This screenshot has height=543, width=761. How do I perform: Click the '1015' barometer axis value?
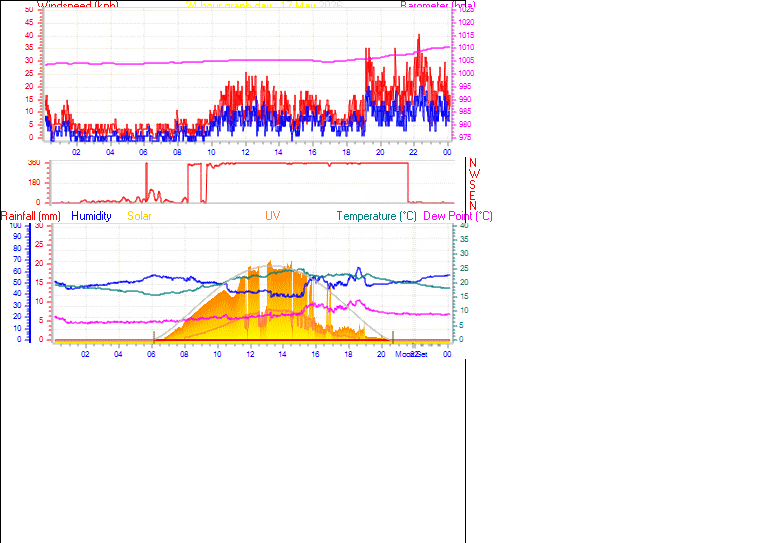466,35
